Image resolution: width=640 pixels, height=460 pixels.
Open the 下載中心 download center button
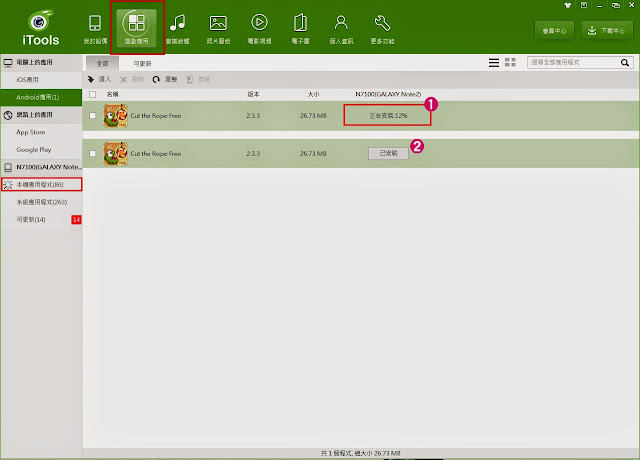pos(607,31)
